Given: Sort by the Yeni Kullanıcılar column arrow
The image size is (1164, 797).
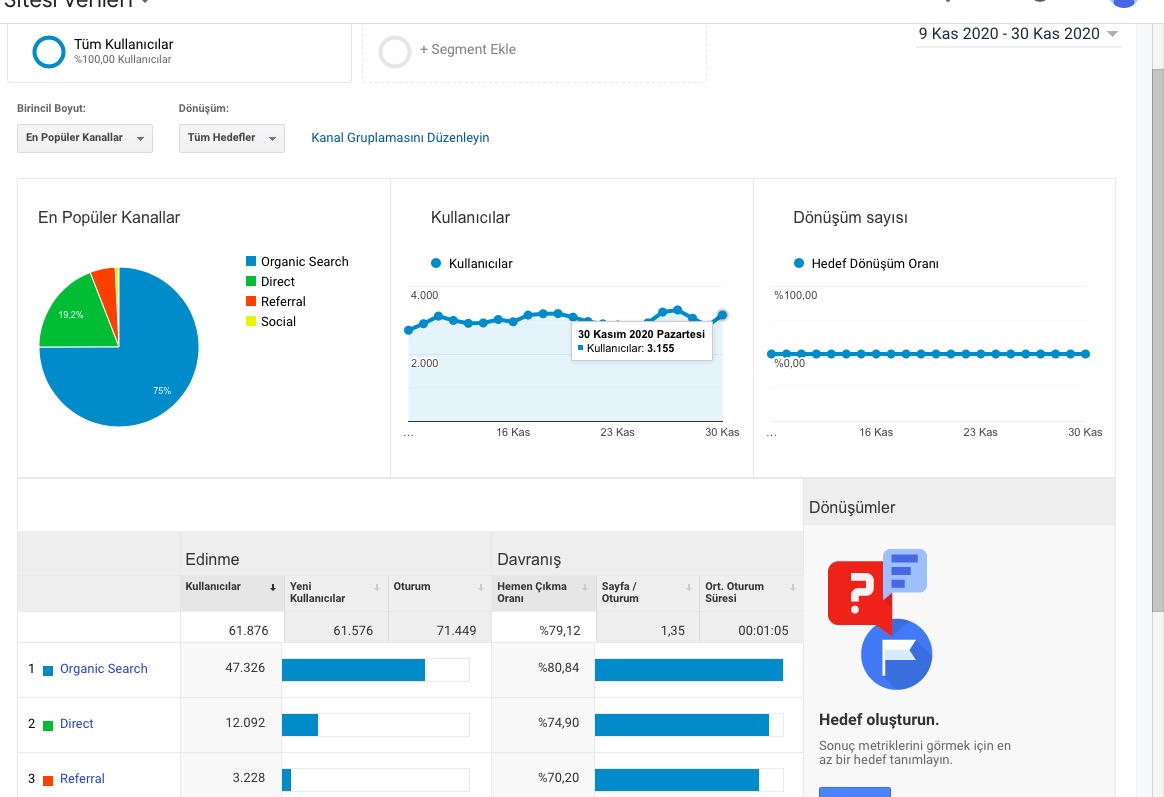Looking at the screenshot, I should pyautogui.click(x=376, y=587).
